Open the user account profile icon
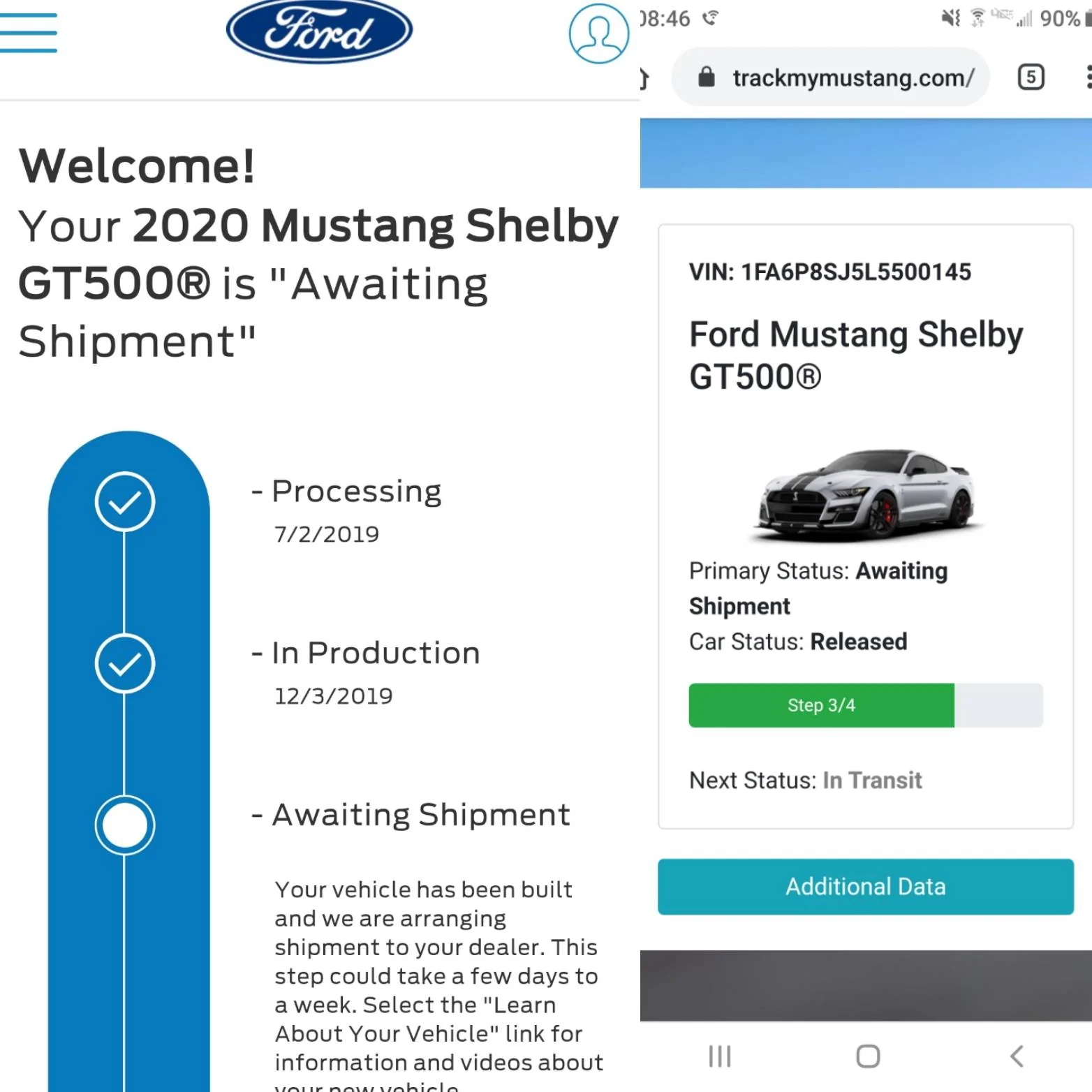 [x=598, y=34]
